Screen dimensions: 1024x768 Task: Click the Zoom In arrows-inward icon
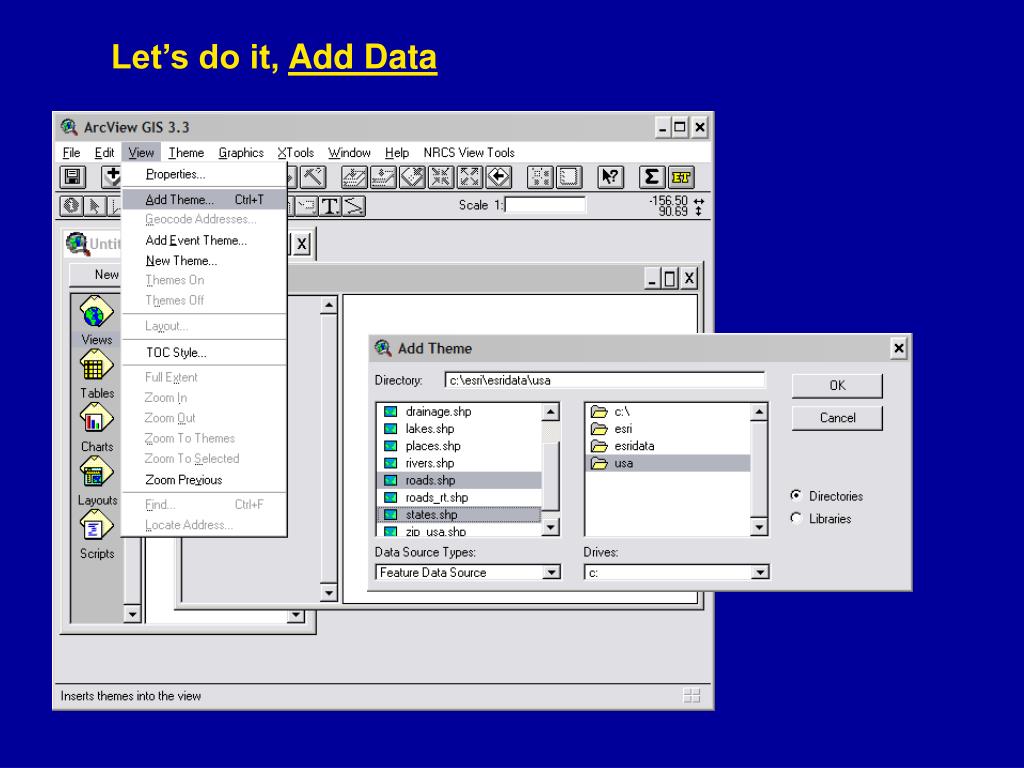pyautogui.click(x=441, y=177)
